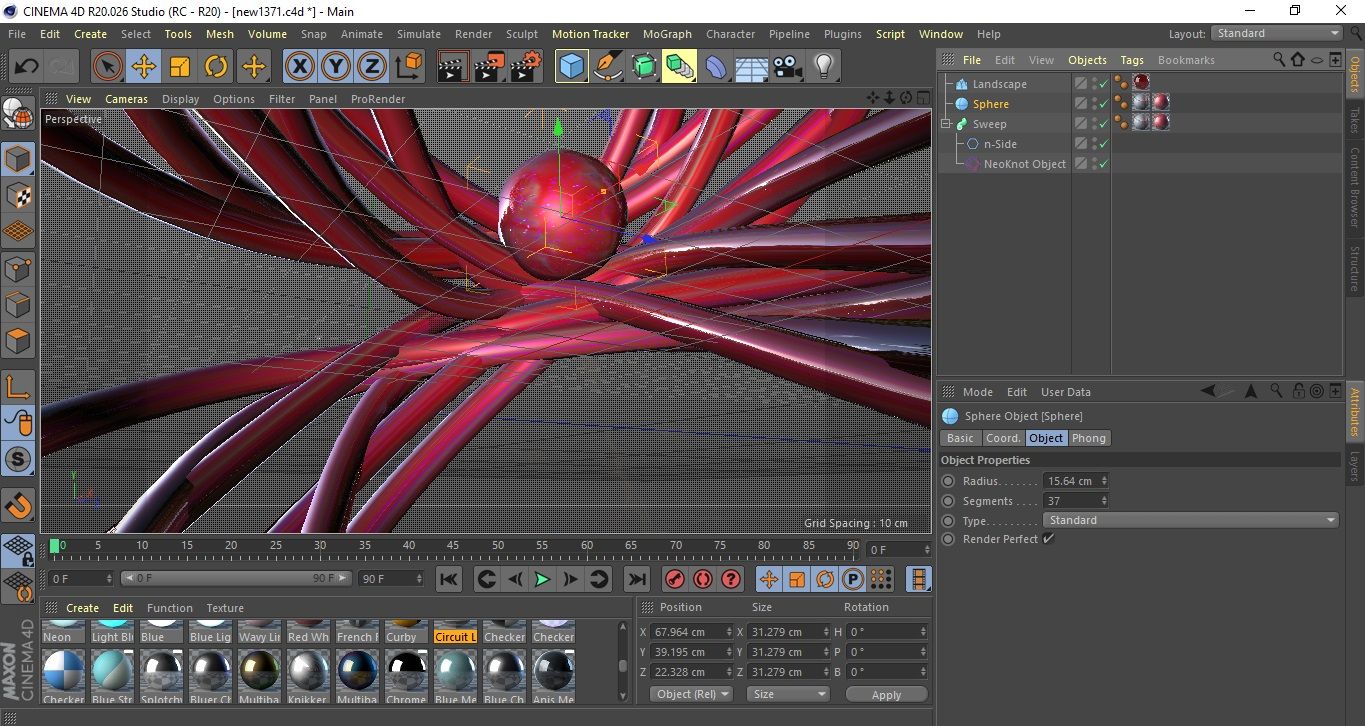Open the viewport Cameras menu
The width and height of the screenshot is (1365, 726).
[127, 99]
